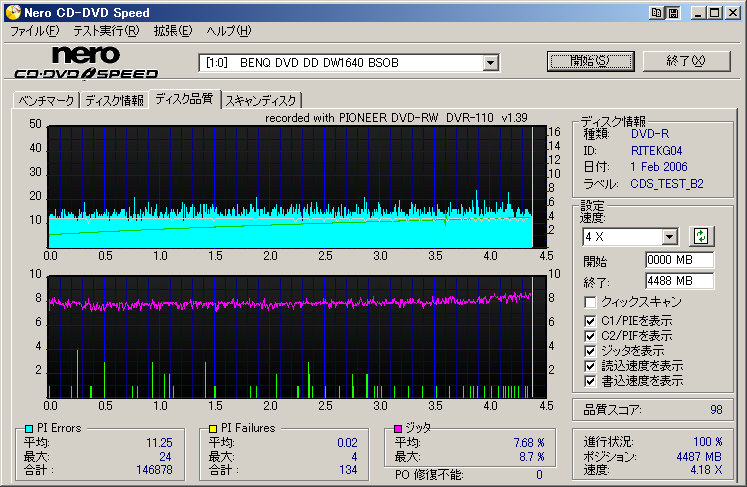Toggle the クイックスキャン checkbox
The image size is (747, 487).
pyautogui.click(x=590, y=302)
